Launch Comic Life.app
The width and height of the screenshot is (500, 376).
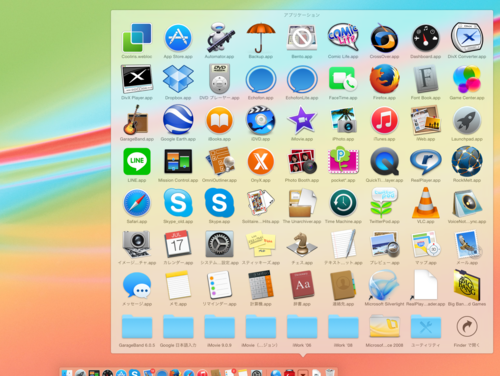click(x=343, y=38)
